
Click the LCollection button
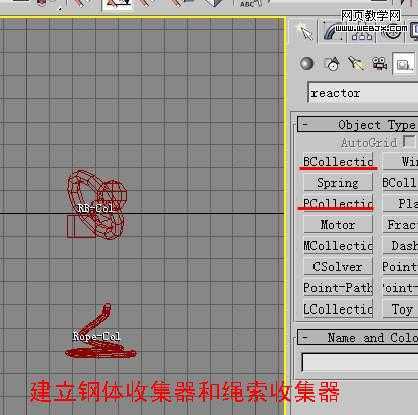pos(338,309)
